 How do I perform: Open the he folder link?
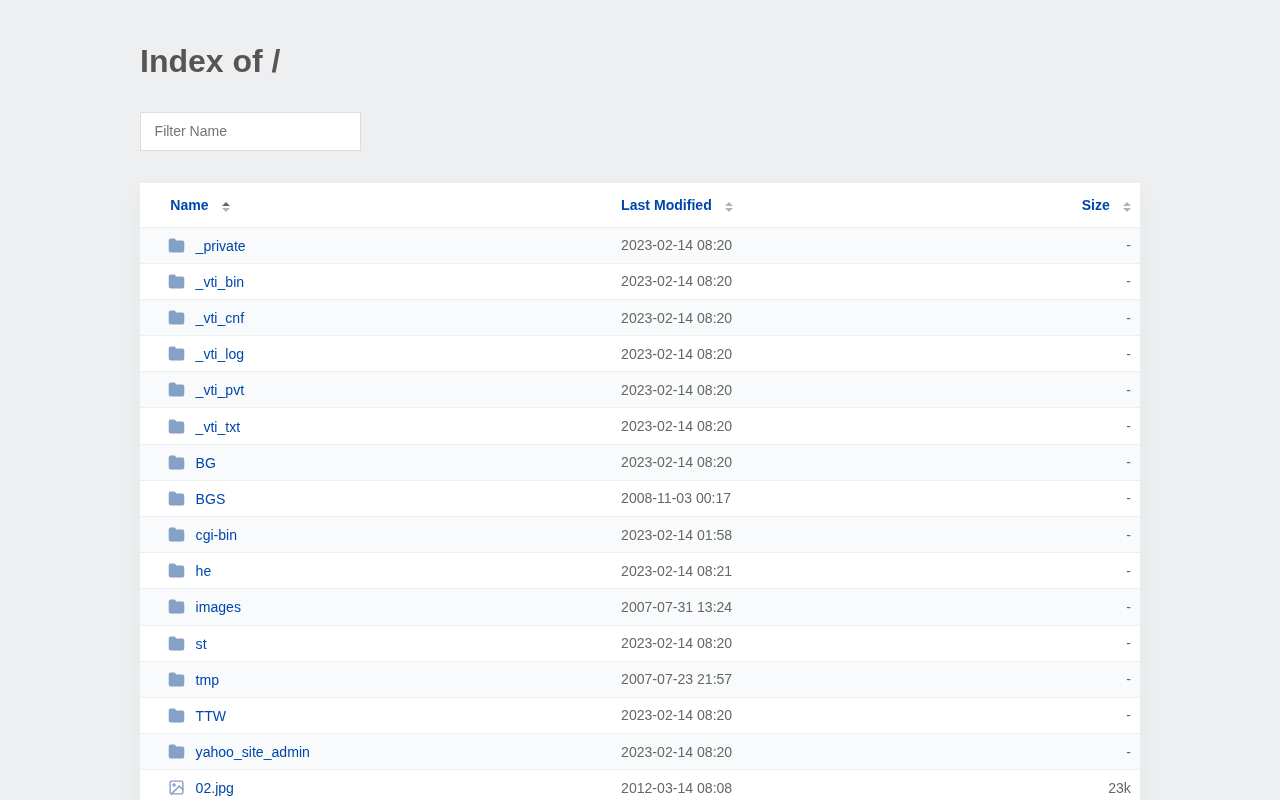point(203,571)
